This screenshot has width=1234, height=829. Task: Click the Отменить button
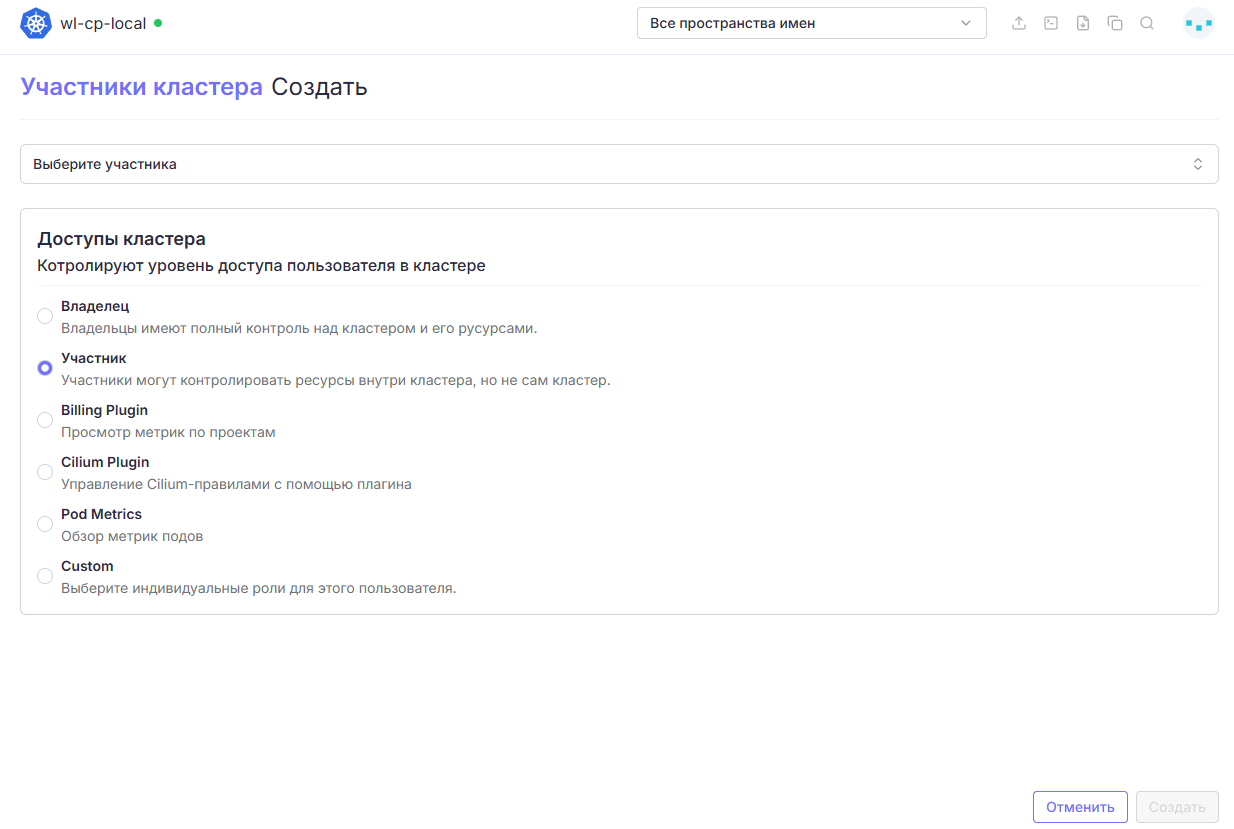pyautogui.click(x=1080, y=807)
